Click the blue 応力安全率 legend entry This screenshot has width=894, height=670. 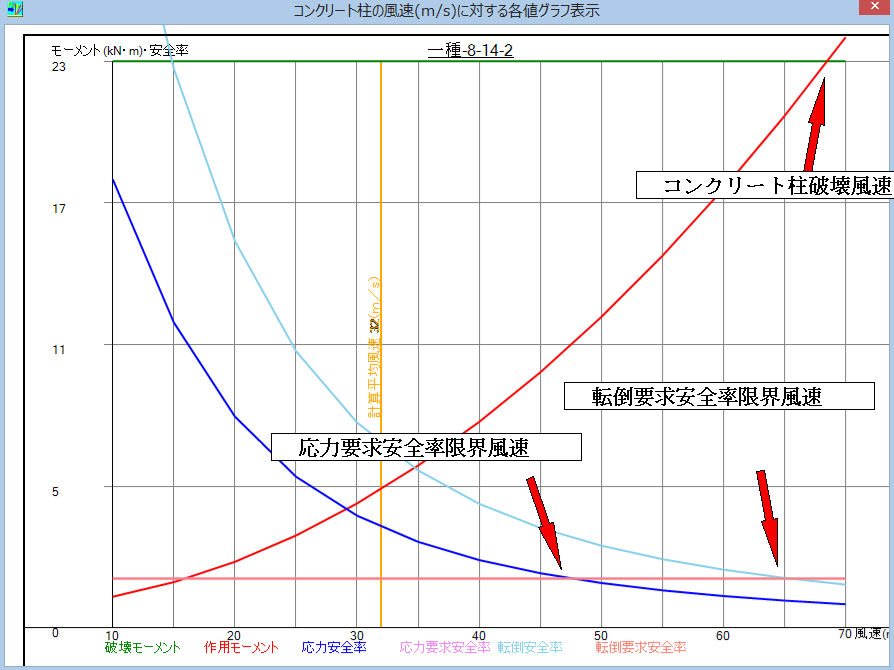[334, 648]
